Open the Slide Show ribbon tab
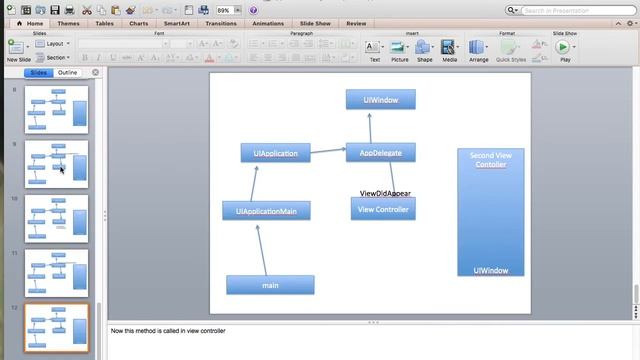The height and width of the screenshot is (360, 640). coord(315,24)
